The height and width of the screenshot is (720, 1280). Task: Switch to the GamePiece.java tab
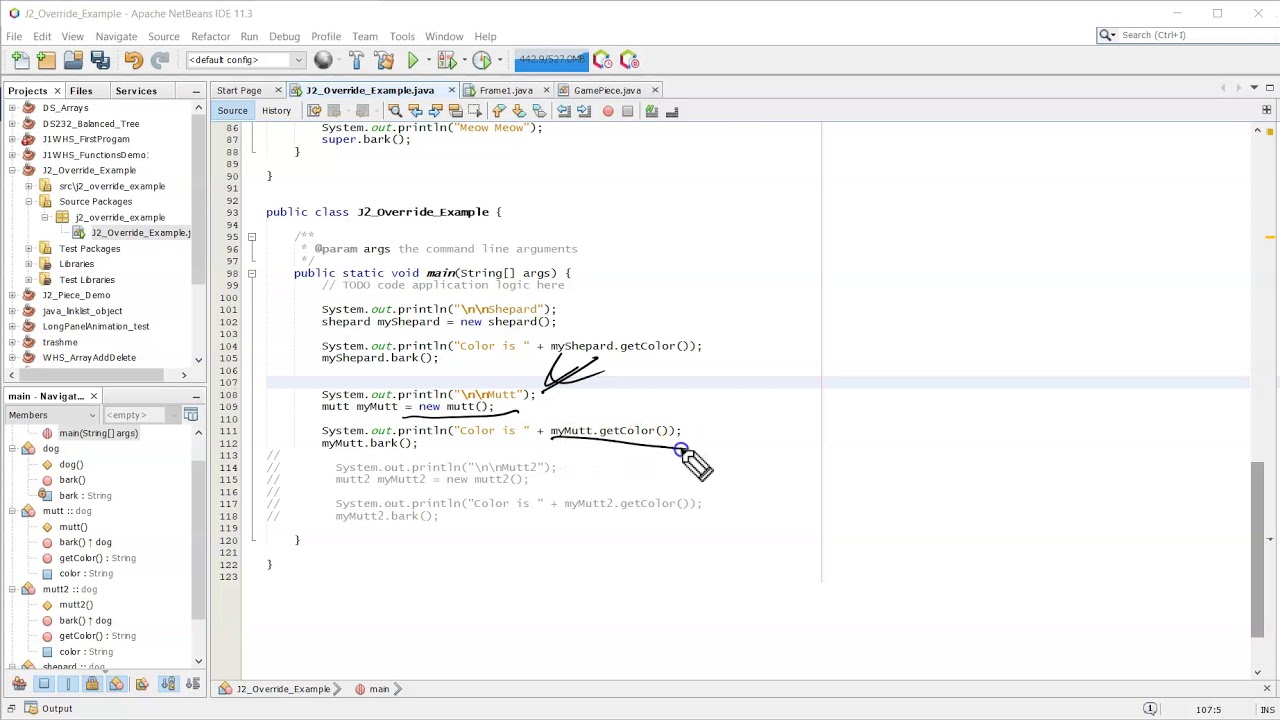(607, 90)
